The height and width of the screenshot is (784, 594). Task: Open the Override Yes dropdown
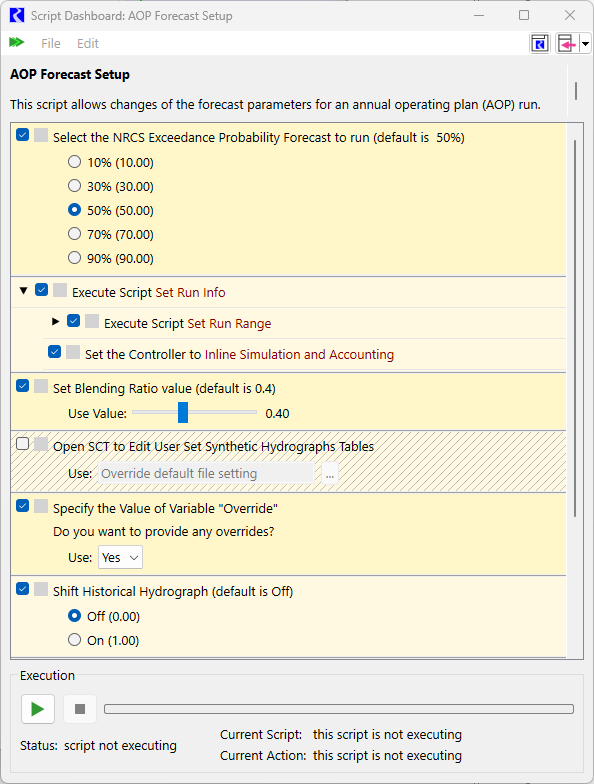[120, 557]
